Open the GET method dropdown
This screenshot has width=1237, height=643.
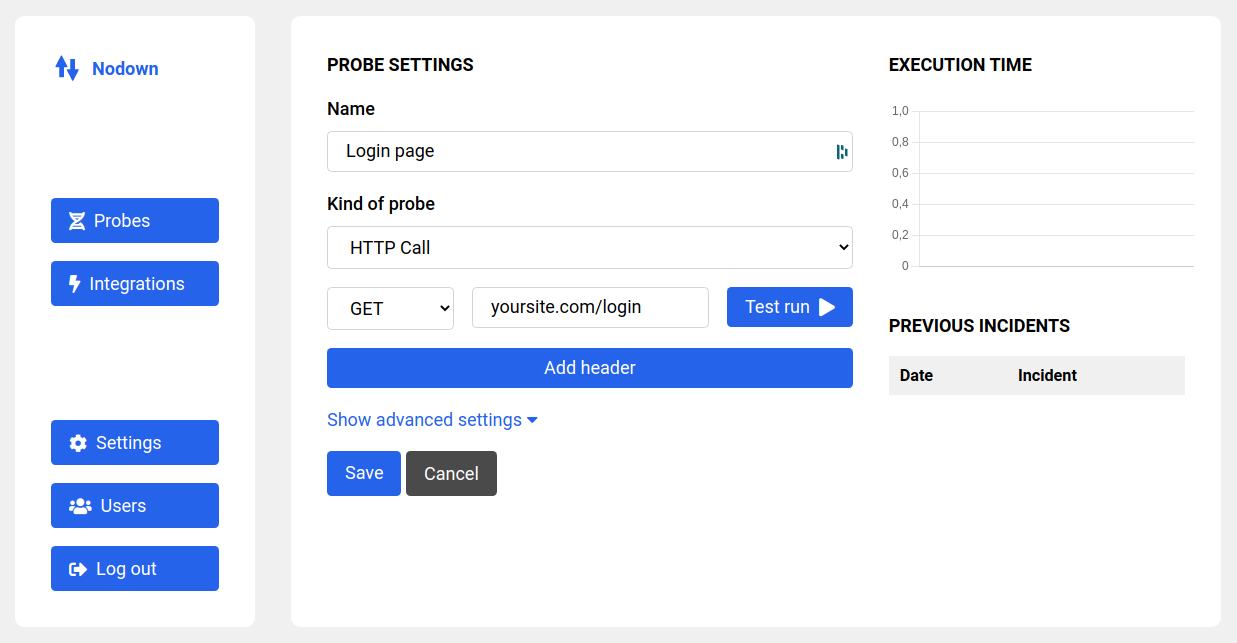coord(390,308)
